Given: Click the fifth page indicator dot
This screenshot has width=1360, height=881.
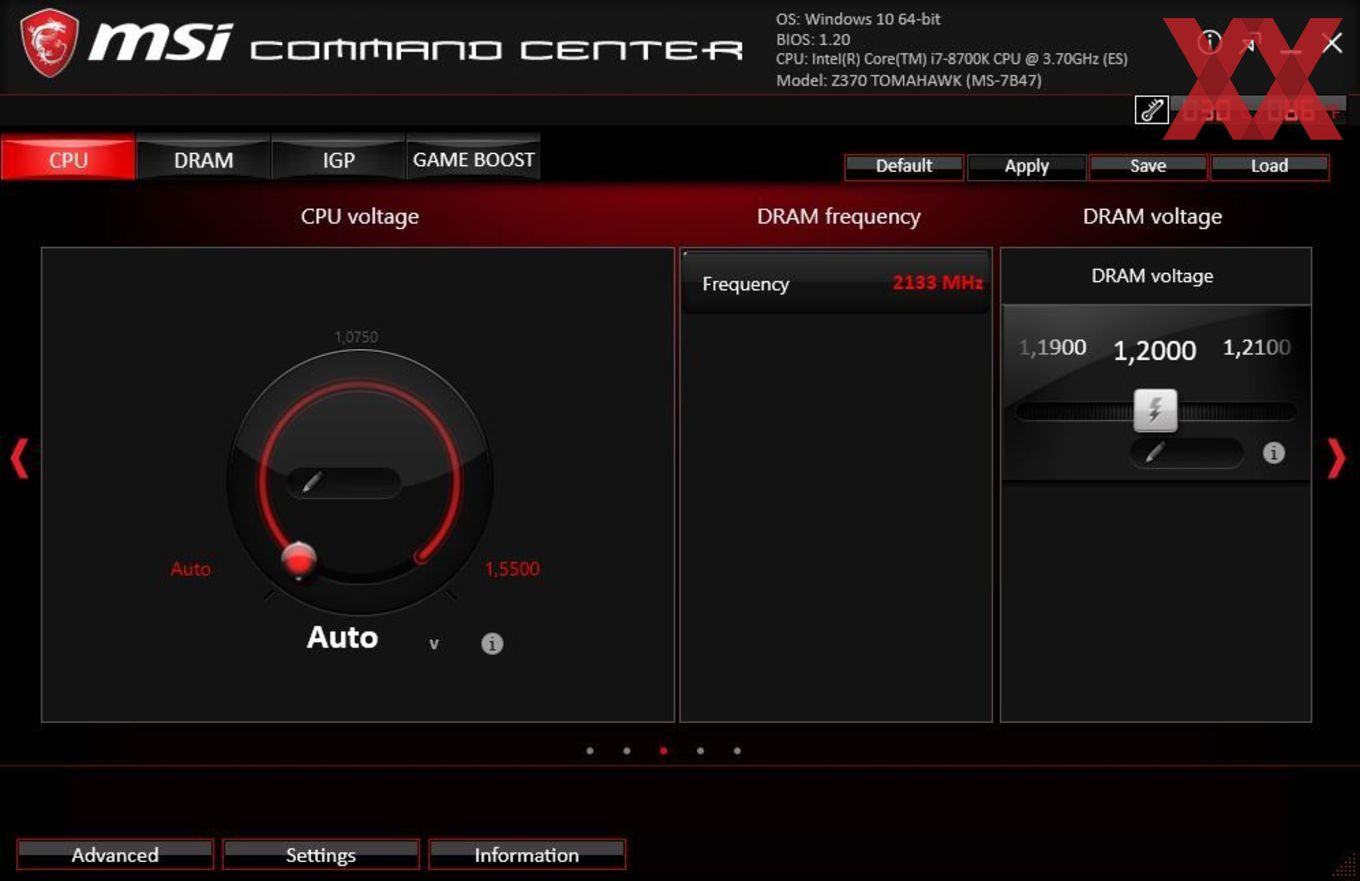Looking at the screenshot, I should 737,751.
